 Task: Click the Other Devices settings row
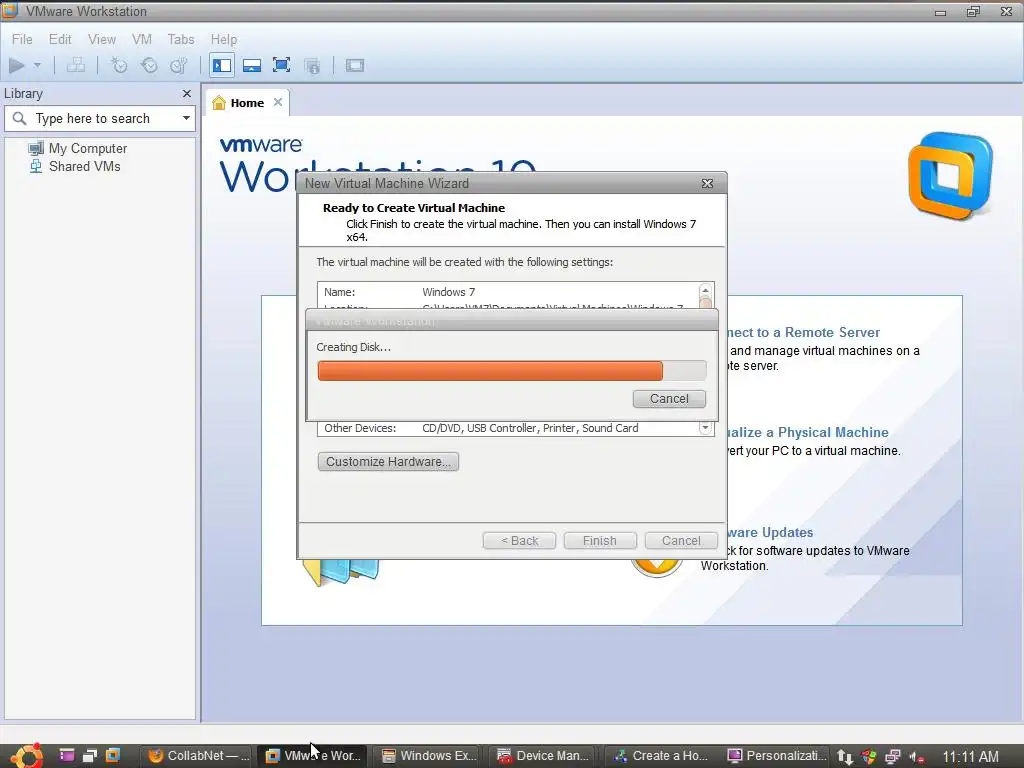point(509,428)
